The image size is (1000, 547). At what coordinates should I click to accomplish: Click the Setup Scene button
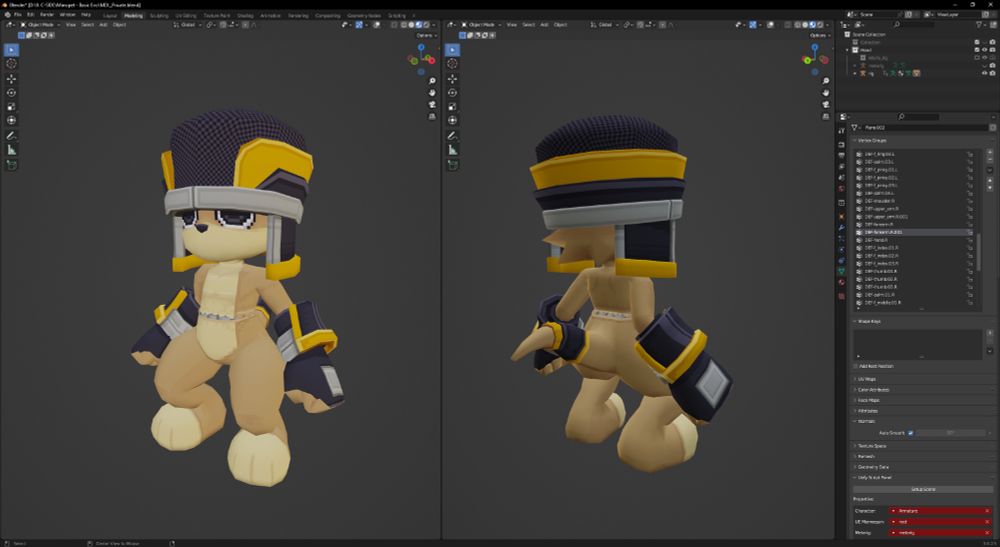tap(923, 490)
